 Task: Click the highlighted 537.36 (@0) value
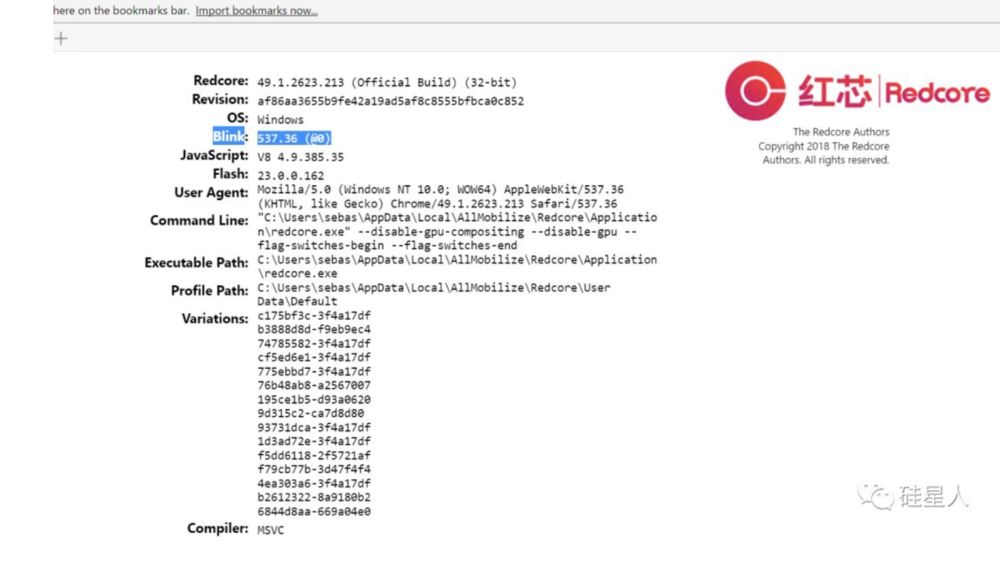pos(294,138)
